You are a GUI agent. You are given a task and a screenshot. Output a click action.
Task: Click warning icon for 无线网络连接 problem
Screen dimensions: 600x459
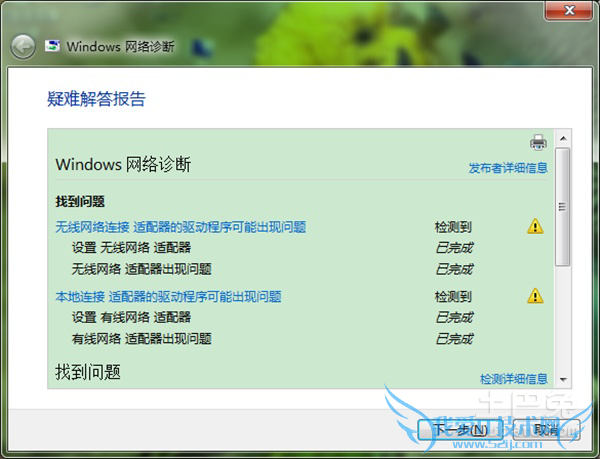(x=535, y=226)
